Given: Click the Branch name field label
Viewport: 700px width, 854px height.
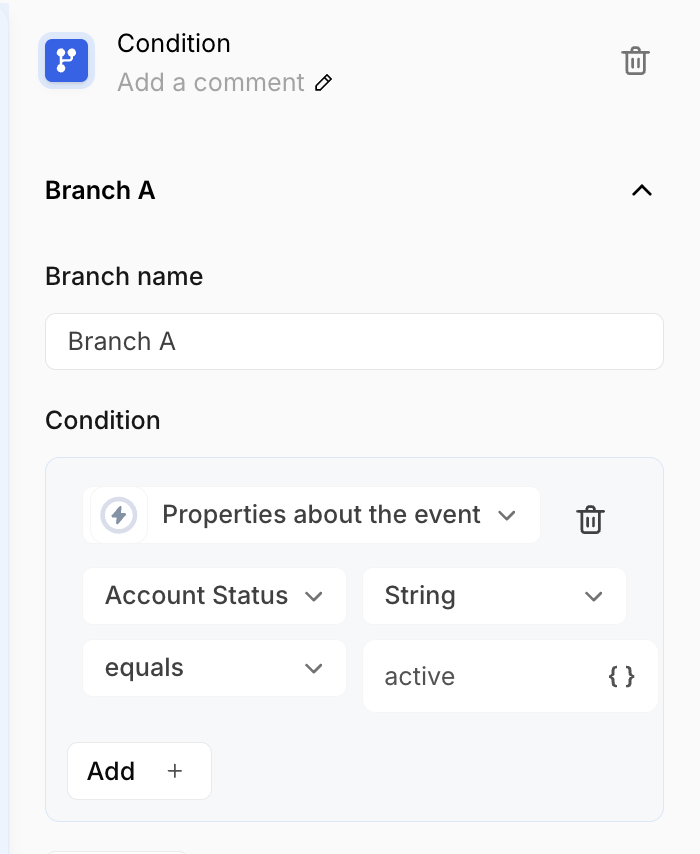Looking at the screenshot, I should 124,276.
